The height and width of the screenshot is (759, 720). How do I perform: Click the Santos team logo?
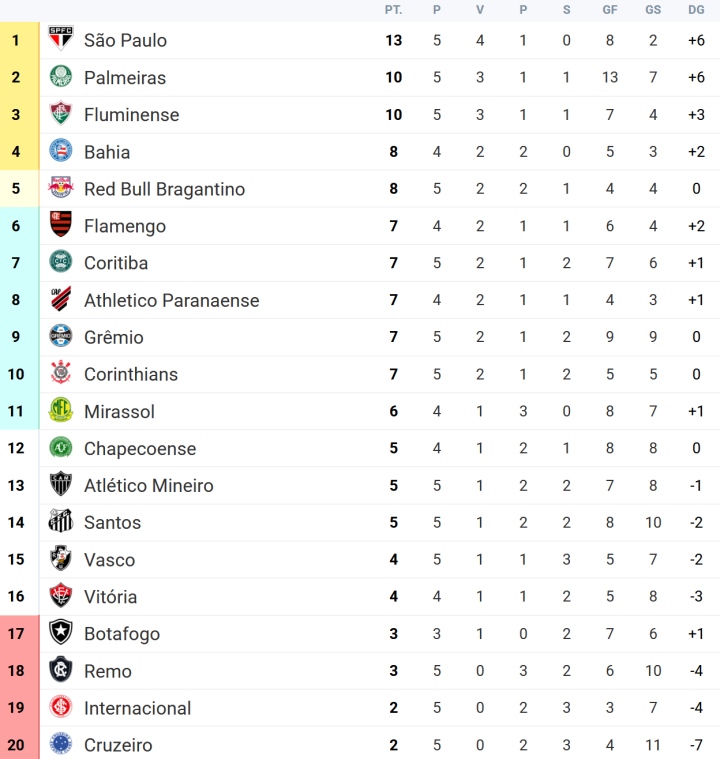61,522
